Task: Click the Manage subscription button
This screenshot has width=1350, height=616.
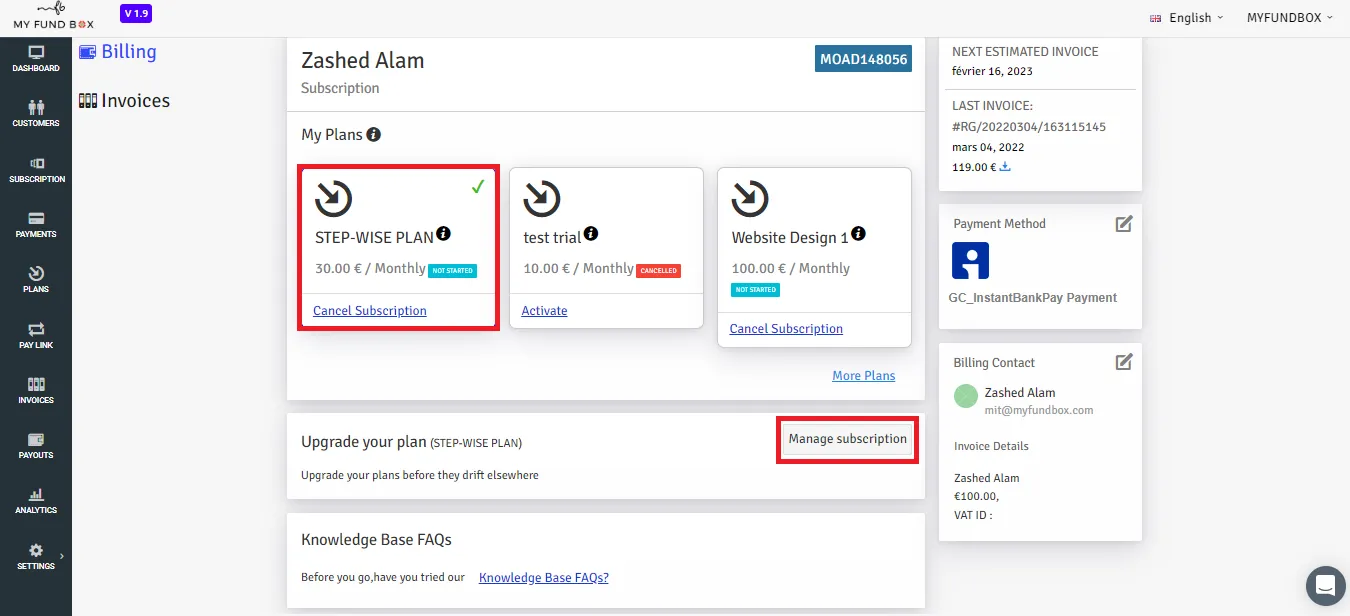Action: [848, 439]
